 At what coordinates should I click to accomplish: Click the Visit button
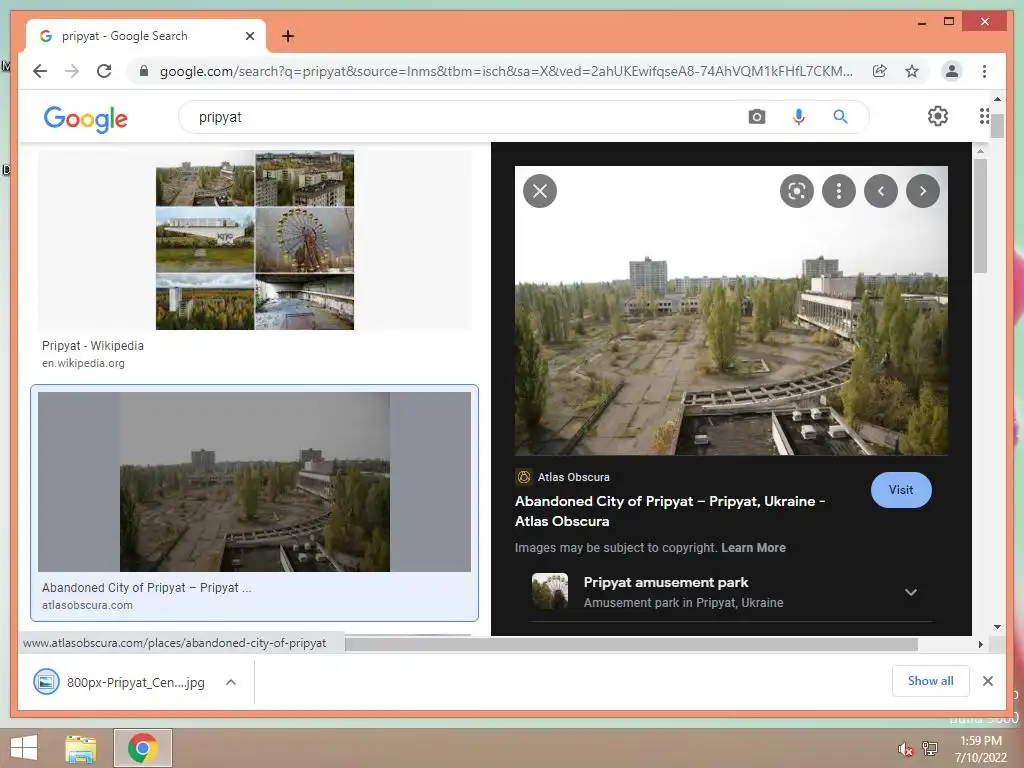(901, 490)
